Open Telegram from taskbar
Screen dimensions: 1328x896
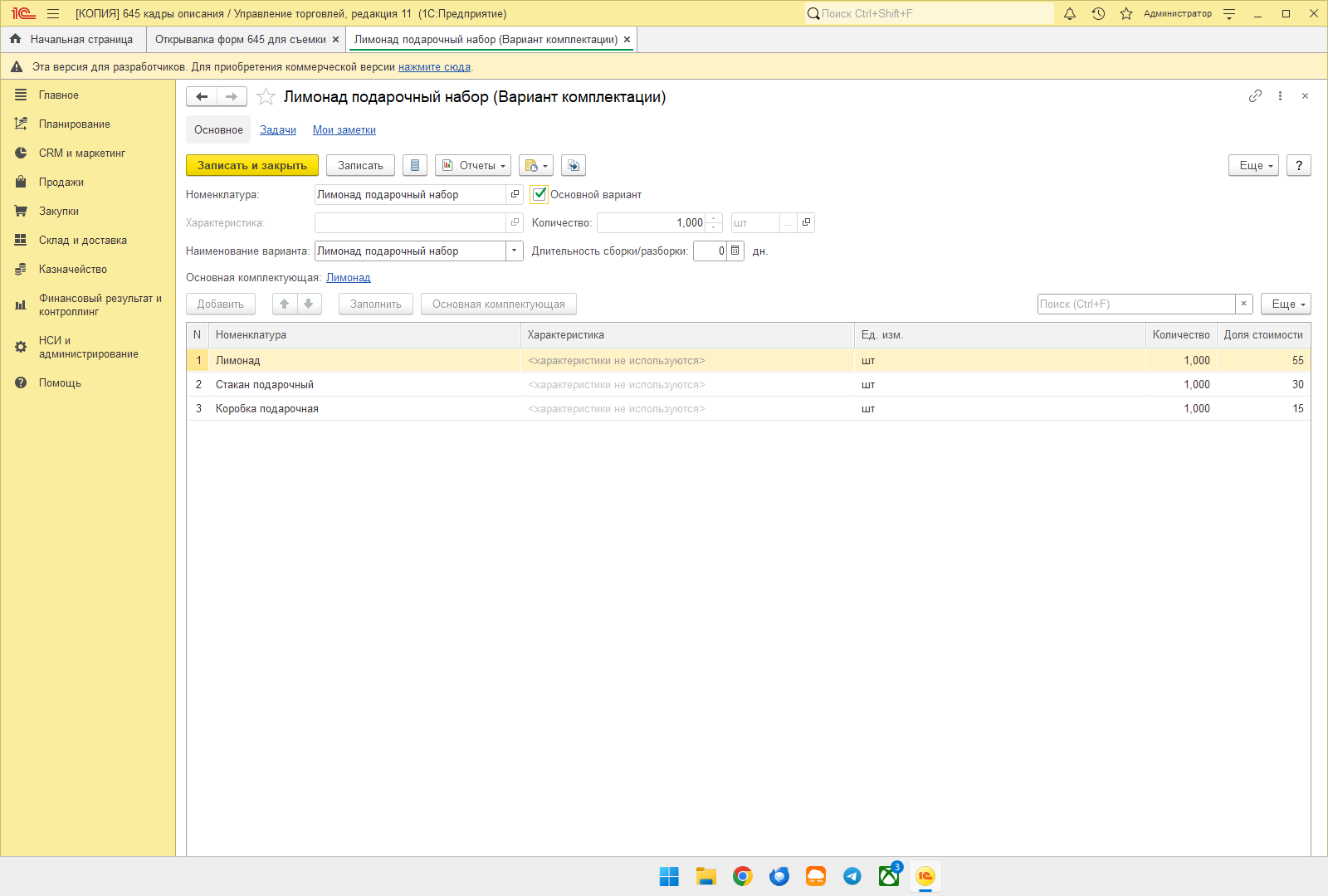[852, 876]
